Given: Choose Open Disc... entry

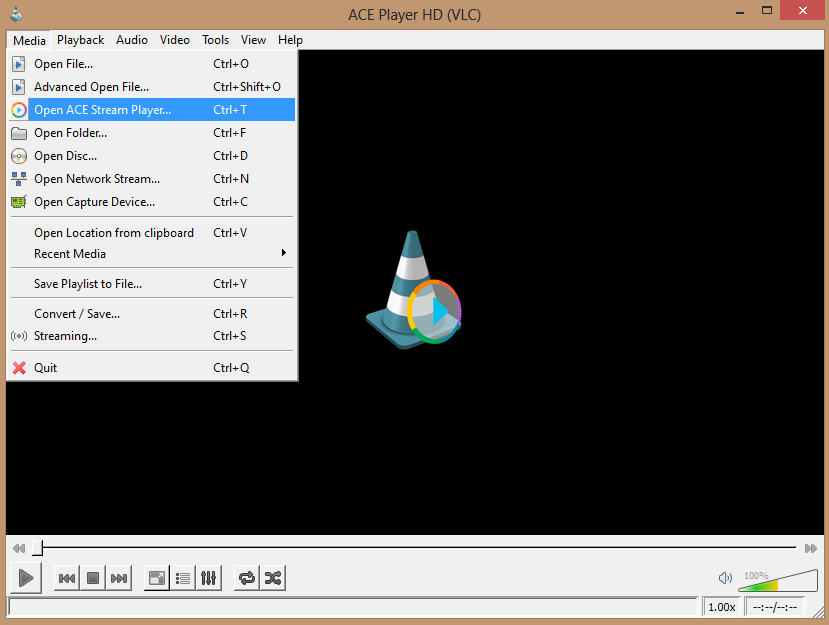Looking at the screenshot, I should coord(152,156).
